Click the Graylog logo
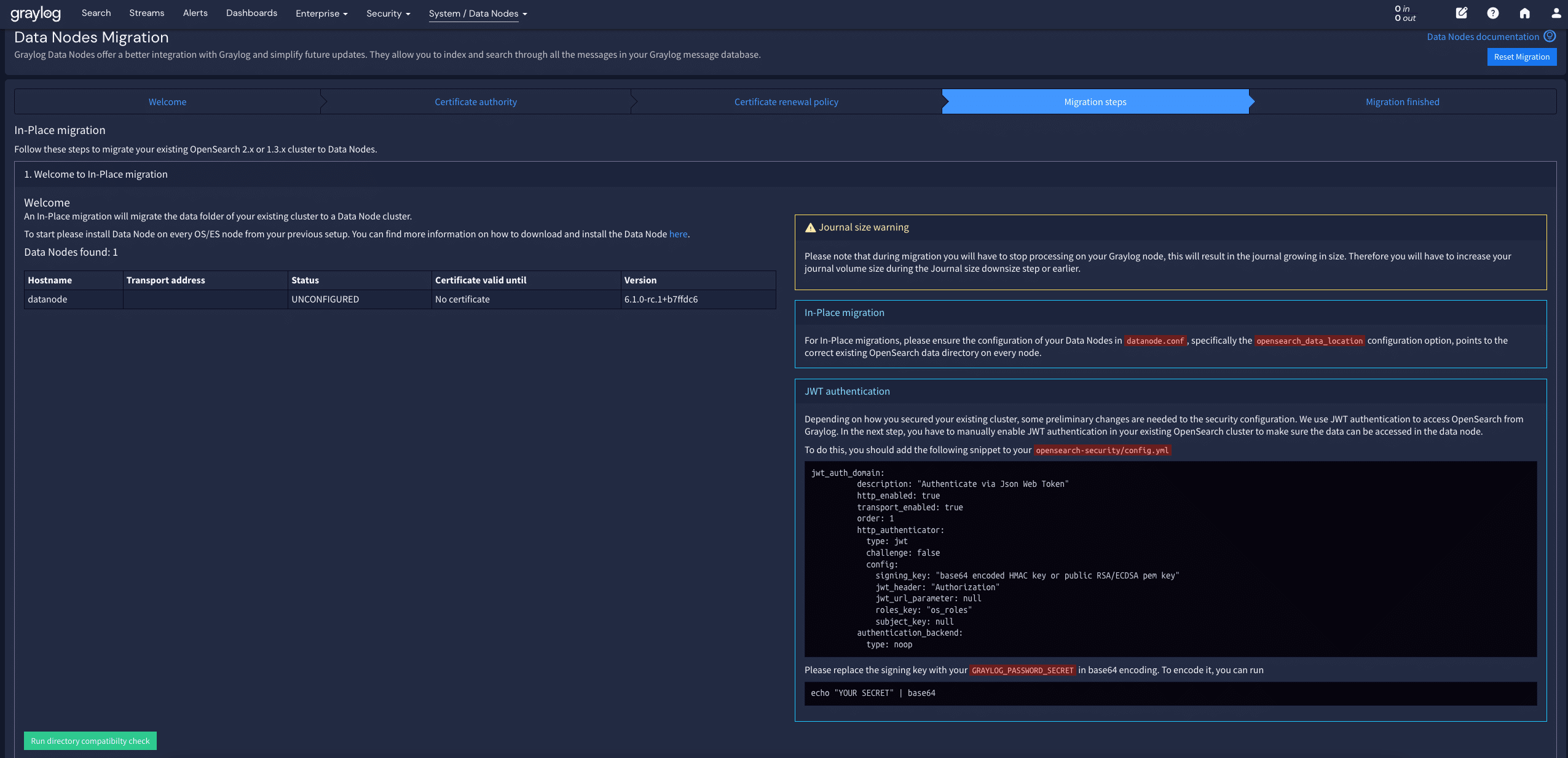The image size is (1568, 758). [36, 14]
